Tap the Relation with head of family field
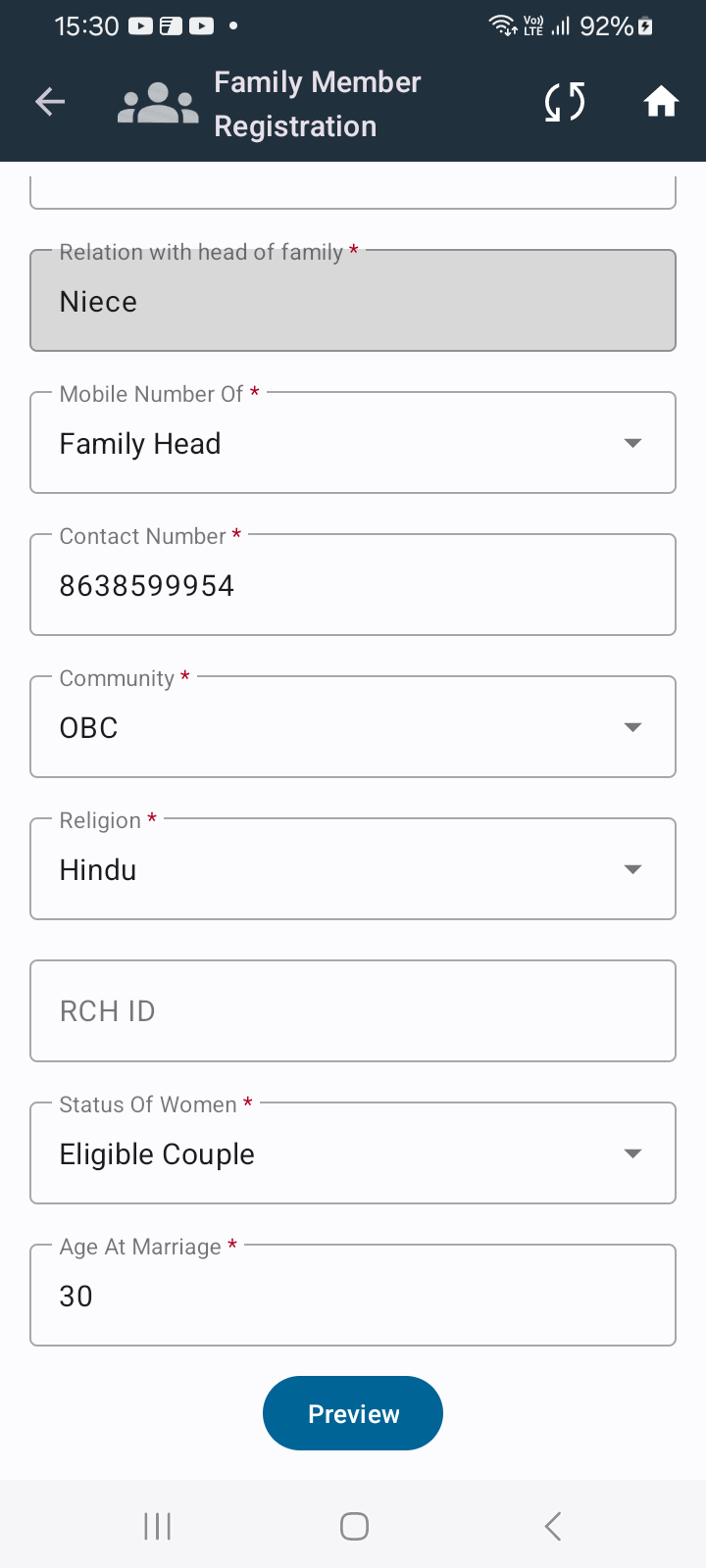Image resolution: width=706 pixels, height=1568 pixels. click(353, 301)
